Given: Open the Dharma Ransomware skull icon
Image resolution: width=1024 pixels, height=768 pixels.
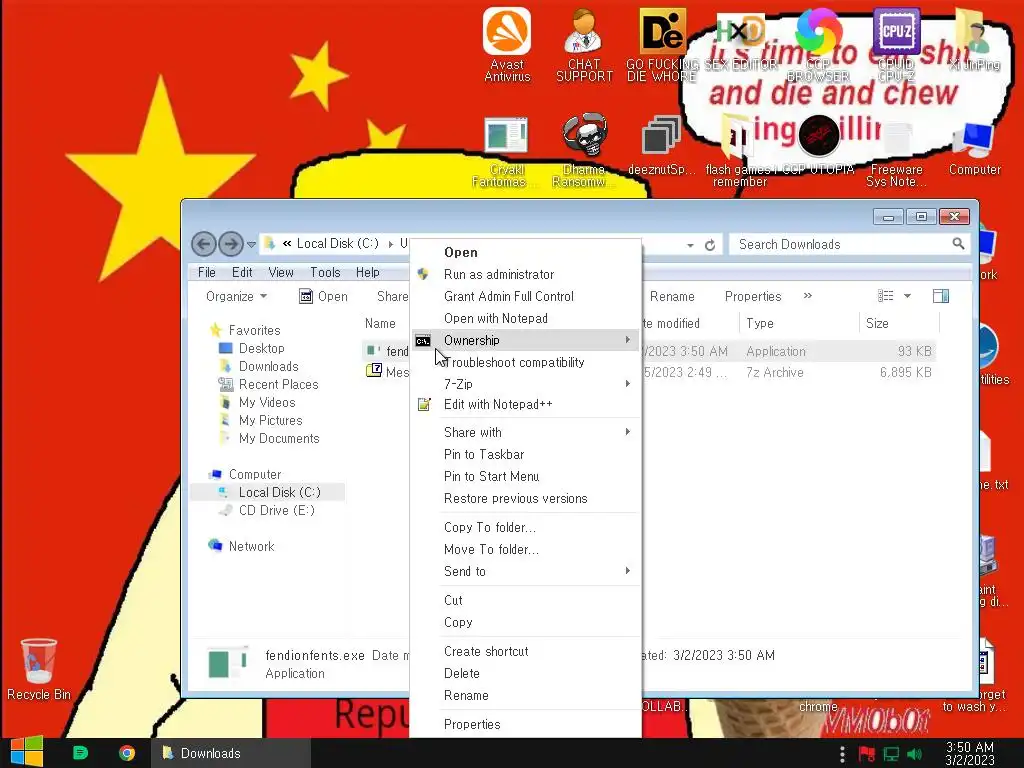Looking at the screenshot, I should click(x=584, y=150).
